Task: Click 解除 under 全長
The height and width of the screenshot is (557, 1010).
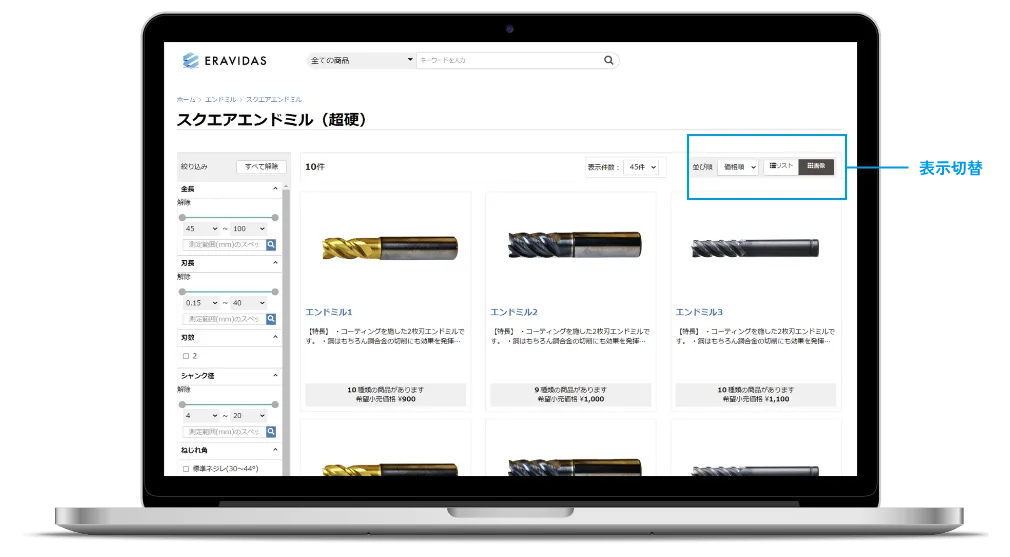Action: point(184,202)
